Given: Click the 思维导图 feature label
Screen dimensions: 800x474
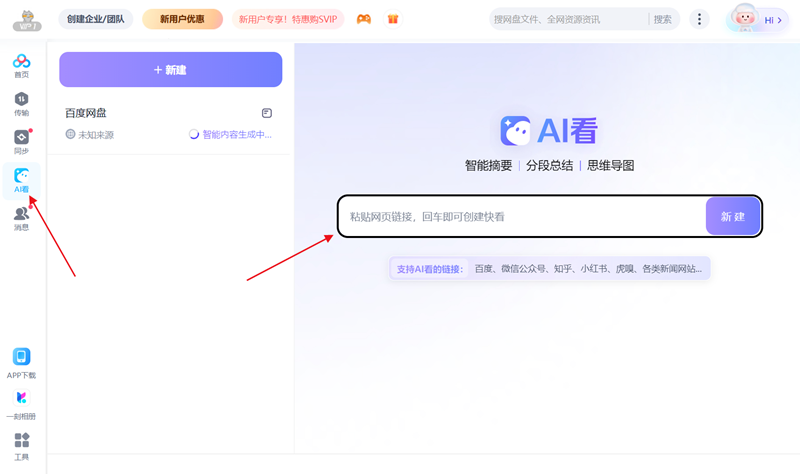Looking at the screenshot, I should (x=611, y=165).
